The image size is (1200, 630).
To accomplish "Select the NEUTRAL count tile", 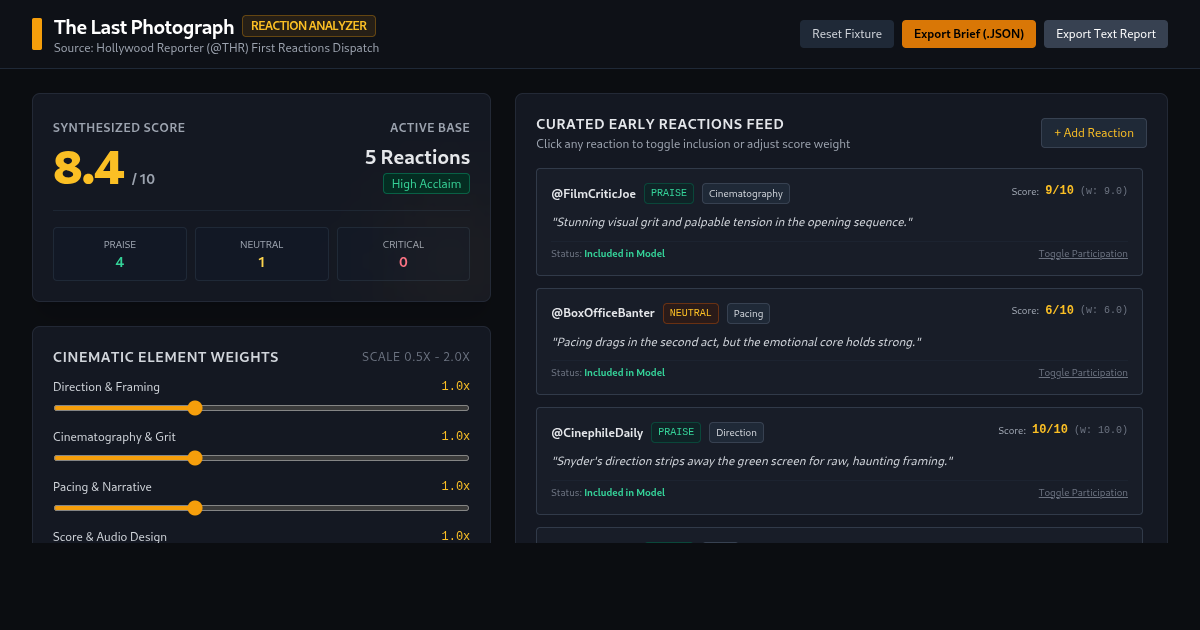I will pos(262,254).
